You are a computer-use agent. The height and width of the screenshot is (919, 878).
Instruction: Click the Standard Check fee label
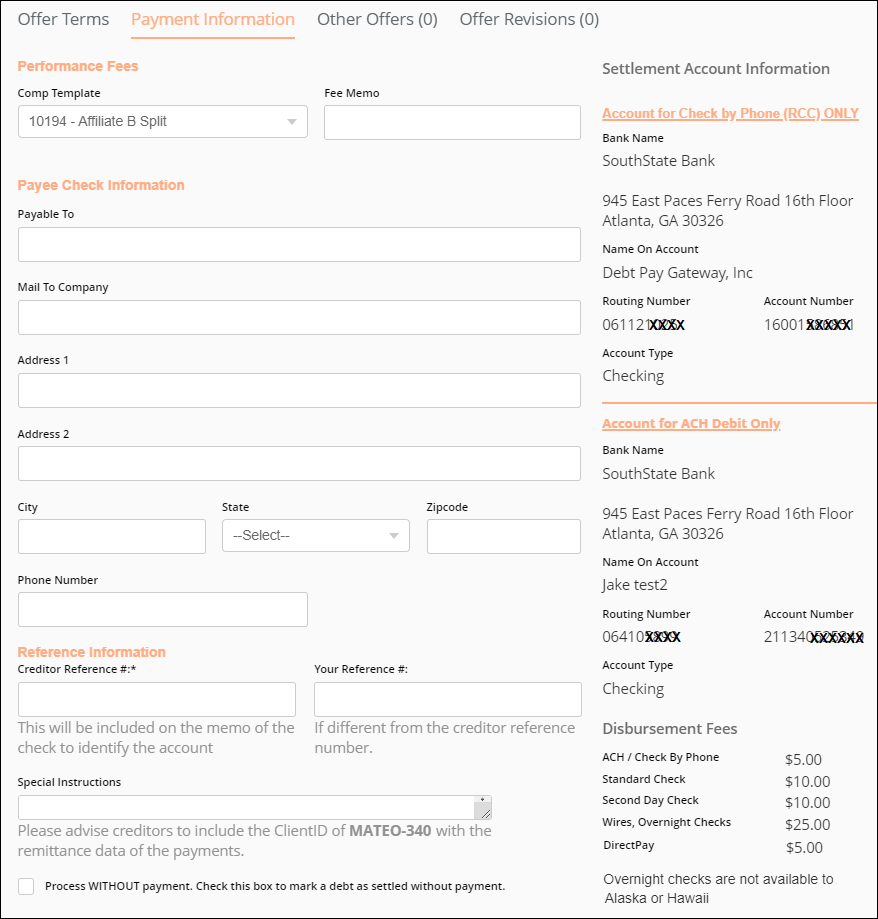tap(644, 779)
